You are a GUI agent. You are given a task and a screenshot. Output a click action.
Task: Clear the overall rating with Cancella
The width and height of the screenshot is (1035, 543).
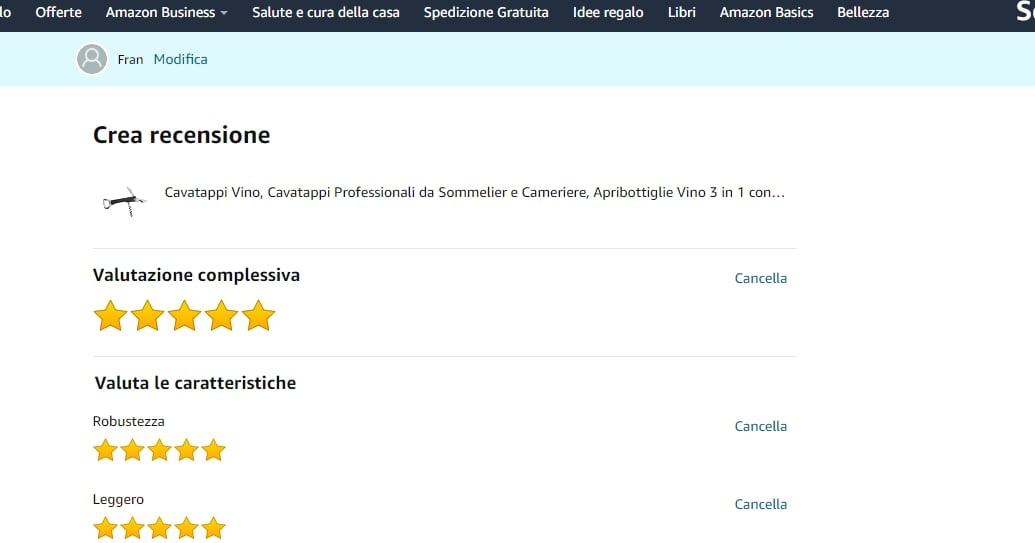tap(760, 278)
